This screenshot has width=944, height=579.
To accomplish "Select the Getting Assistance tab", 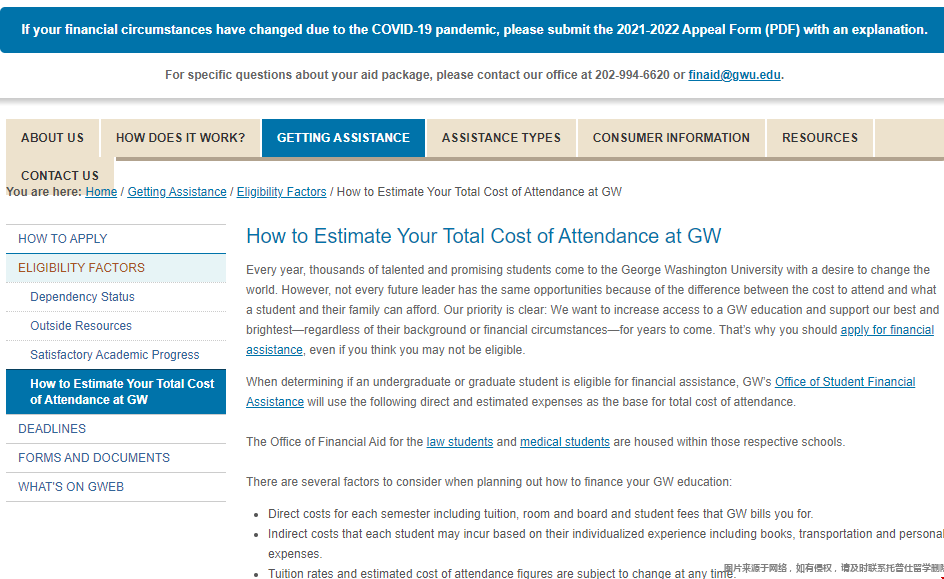I will (x=343, y=138).
